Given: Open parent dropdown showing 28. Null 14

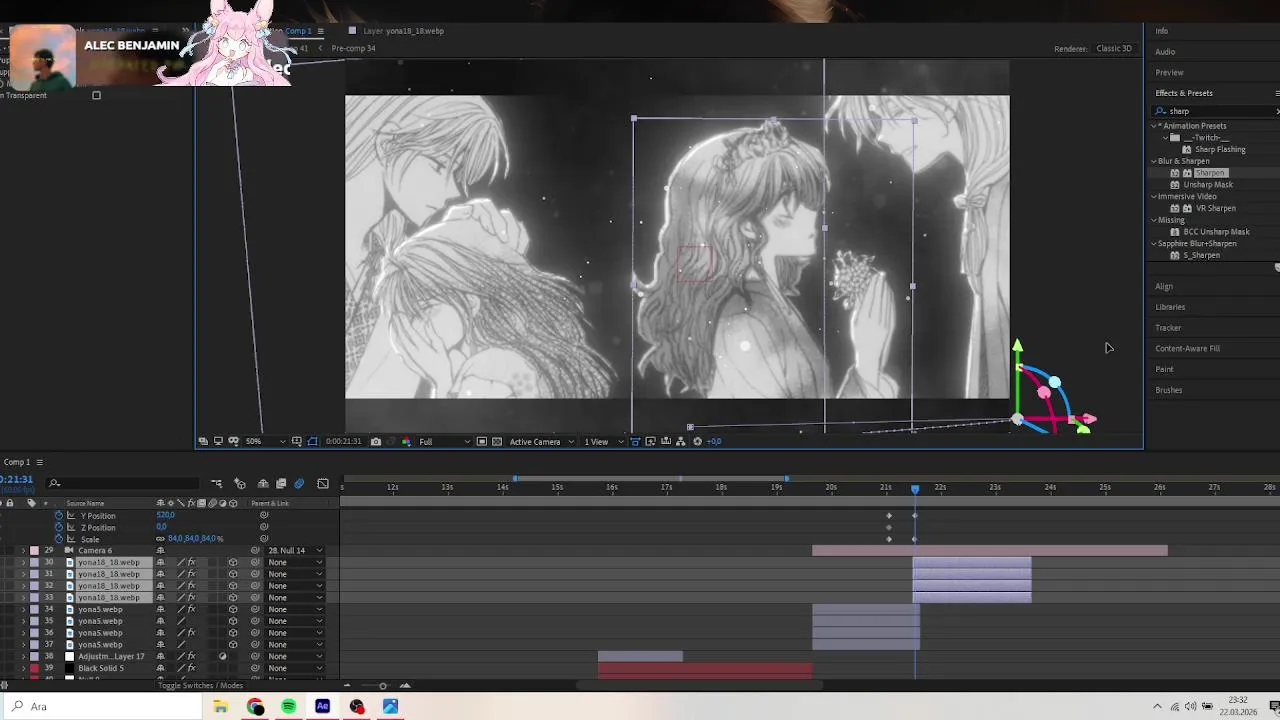Looking at the screenshot, I should pyautogui.click(x=295, y=551).
